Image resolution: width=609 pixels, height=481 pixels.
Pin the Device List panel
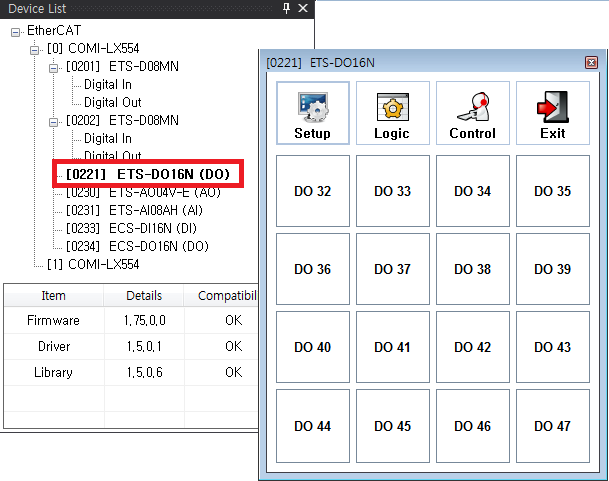tap(287, 8)
